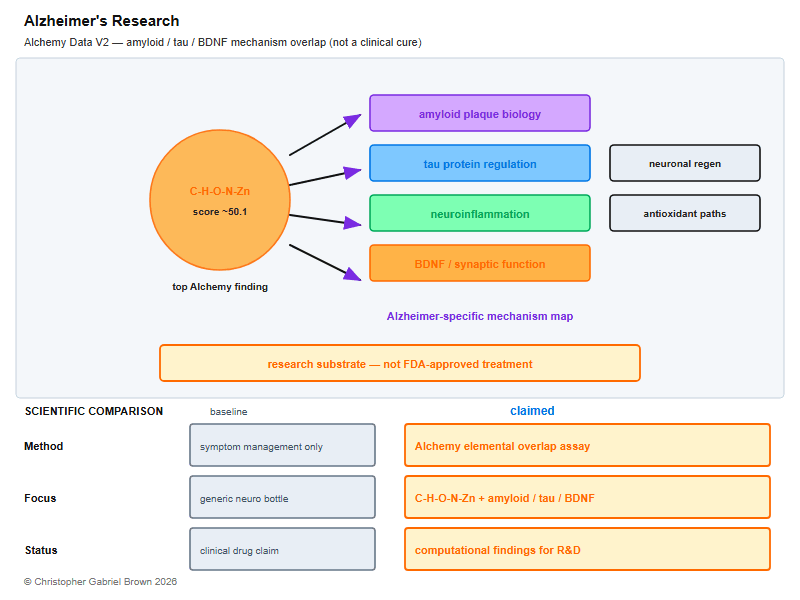Select the green 'neuroinflammation' box
800x600 pixels.
click(x=480, y=213)
